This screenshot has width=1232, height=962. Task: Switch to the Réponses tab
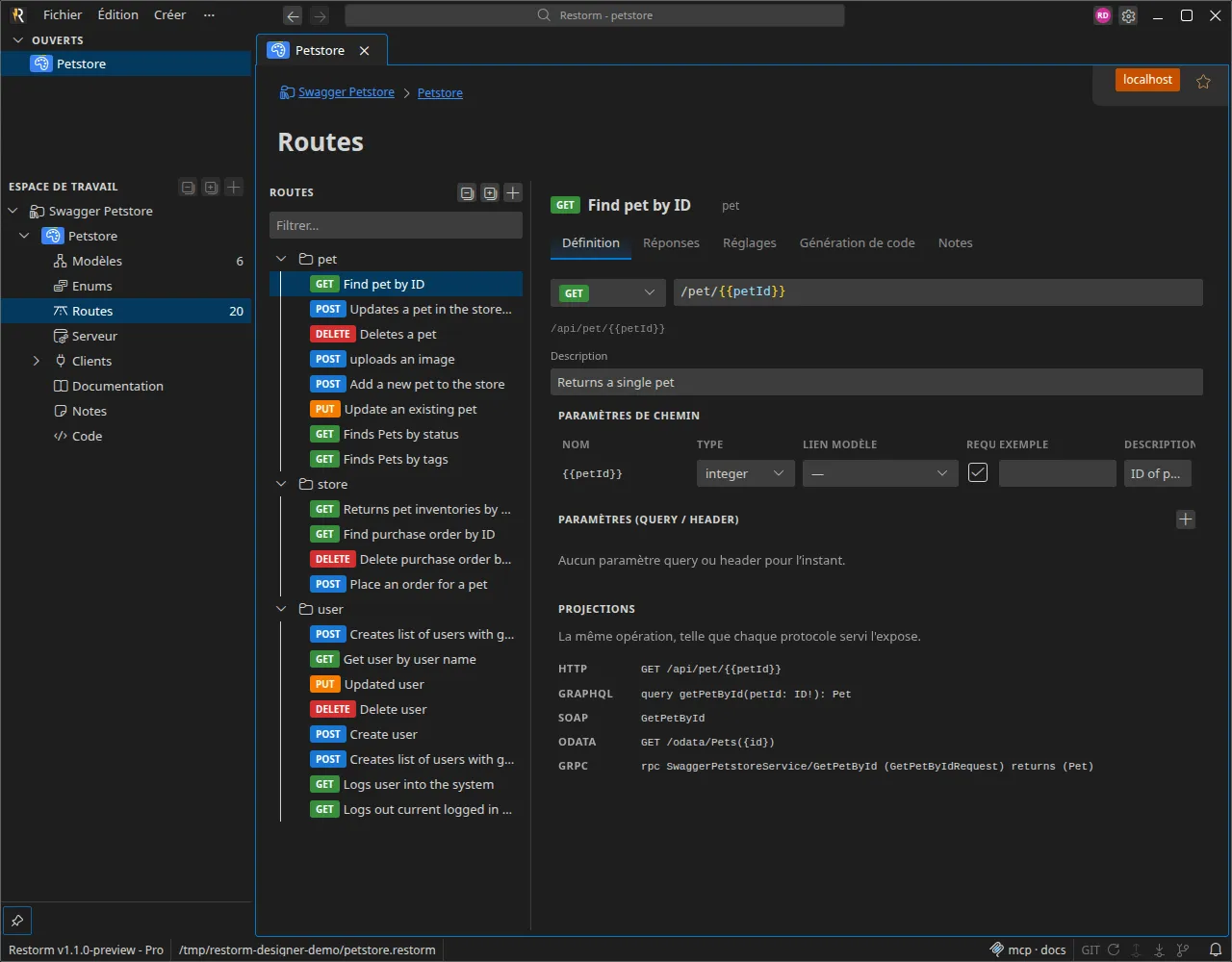671,243
